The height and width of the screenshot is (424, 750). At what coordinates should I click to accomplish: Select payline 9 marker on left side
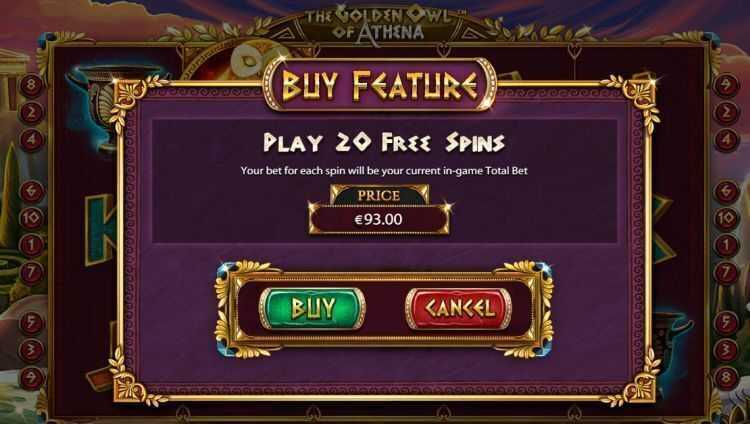[31, 378]
